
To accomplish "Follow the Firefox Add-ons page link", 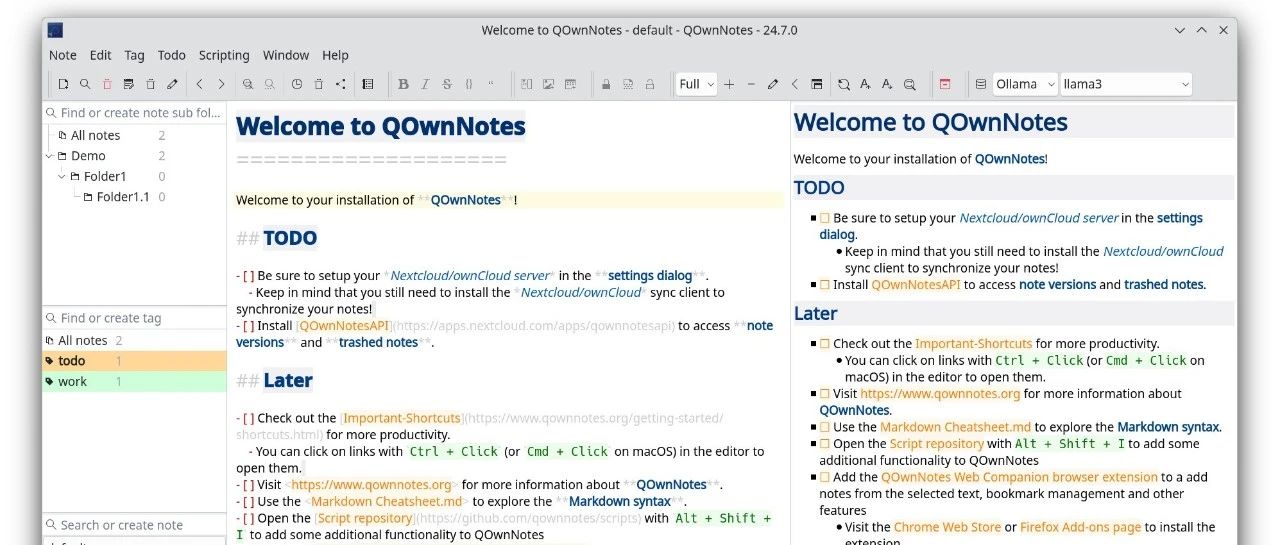I will pos(1082,527).
